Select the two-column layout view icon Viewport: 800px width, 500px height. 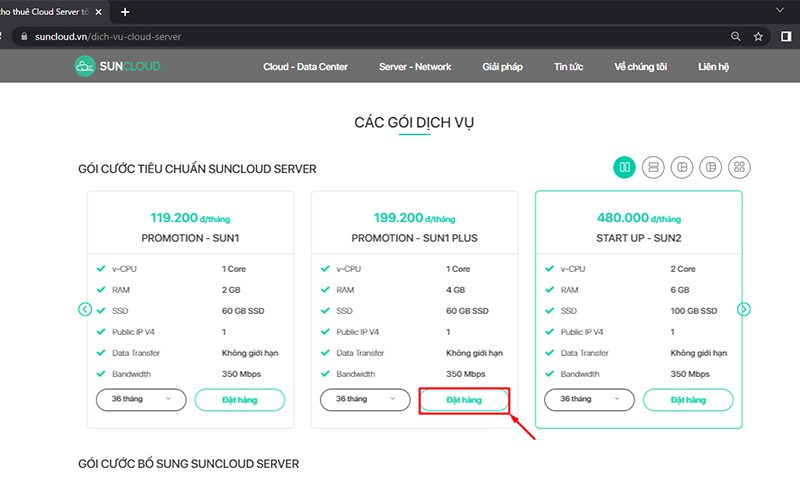click(x=624, y=167)
